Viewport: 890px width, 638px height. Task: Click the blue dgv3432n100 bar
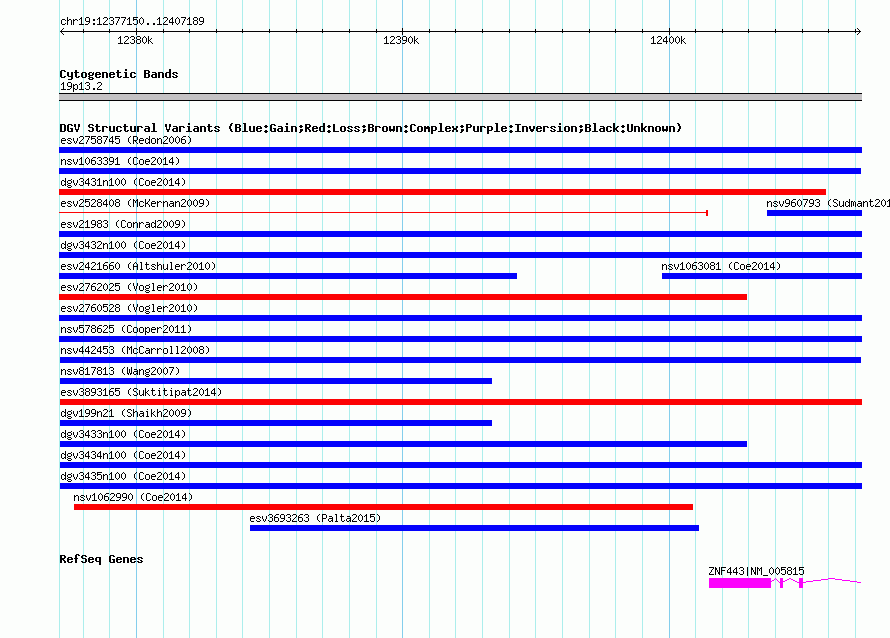pyautogui.click(x=460, y=255)
